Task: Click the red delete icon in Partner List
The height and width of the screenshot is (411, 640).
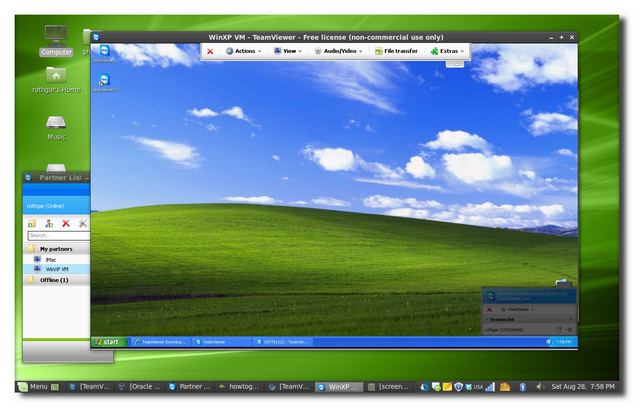Action: (66, 223)
